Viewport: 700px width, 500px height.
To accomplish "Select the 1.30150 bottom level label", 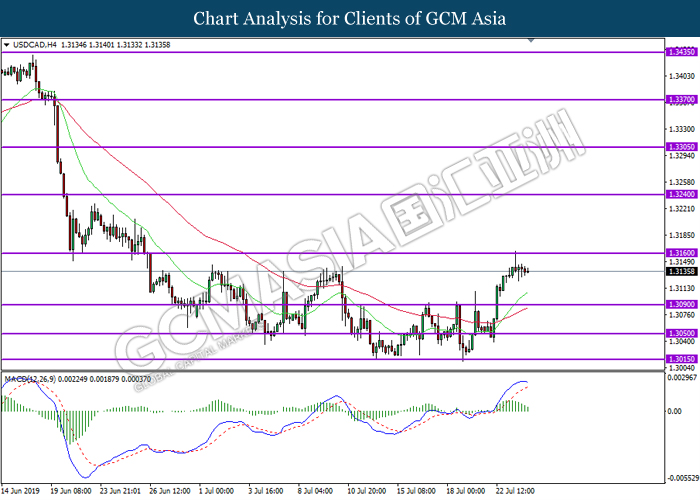I will [681, 359].
